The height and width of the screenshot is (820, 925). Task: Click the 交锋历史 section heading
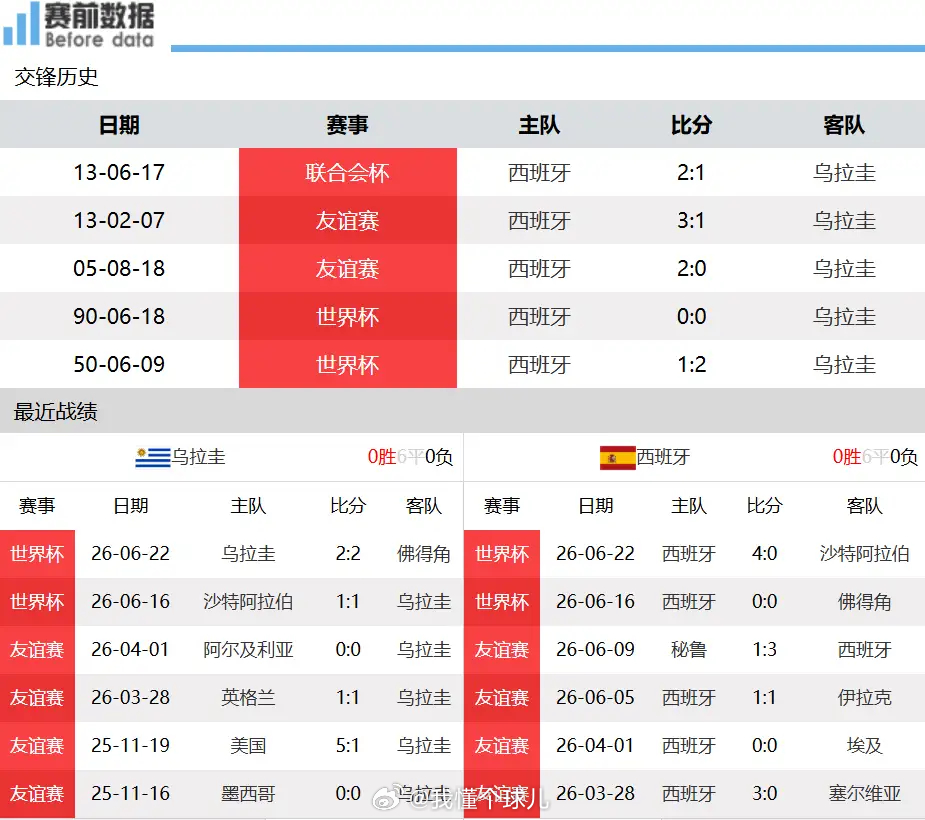point(56,77)
